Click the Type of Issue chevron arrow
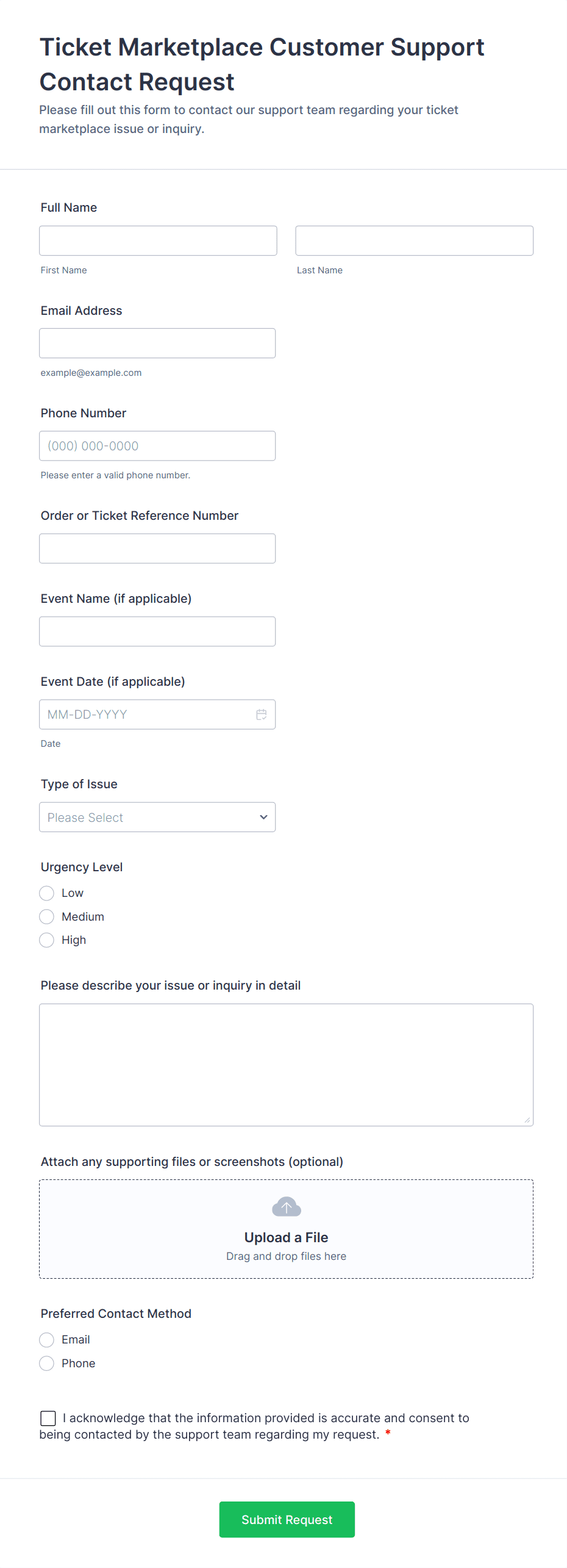This screenshot has width=567, height=1568. (x=263, y=817)
